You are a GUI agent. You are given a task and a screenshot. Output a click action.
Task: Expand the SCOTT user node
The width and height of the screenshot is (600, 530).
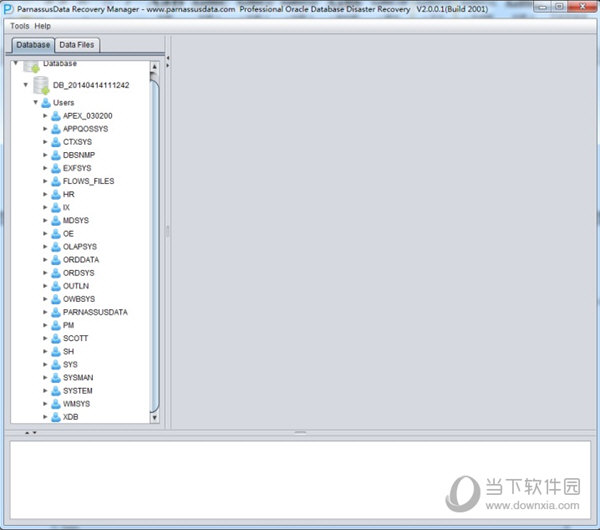(x=45, y=338)
